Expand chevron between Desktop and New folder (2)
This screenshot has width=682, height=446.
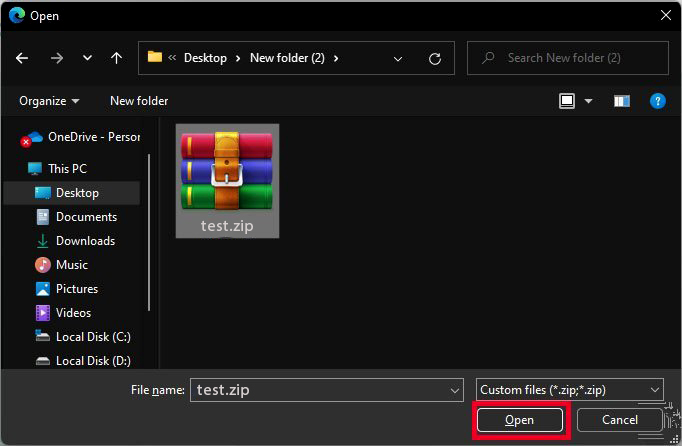(x=238, y=58)
